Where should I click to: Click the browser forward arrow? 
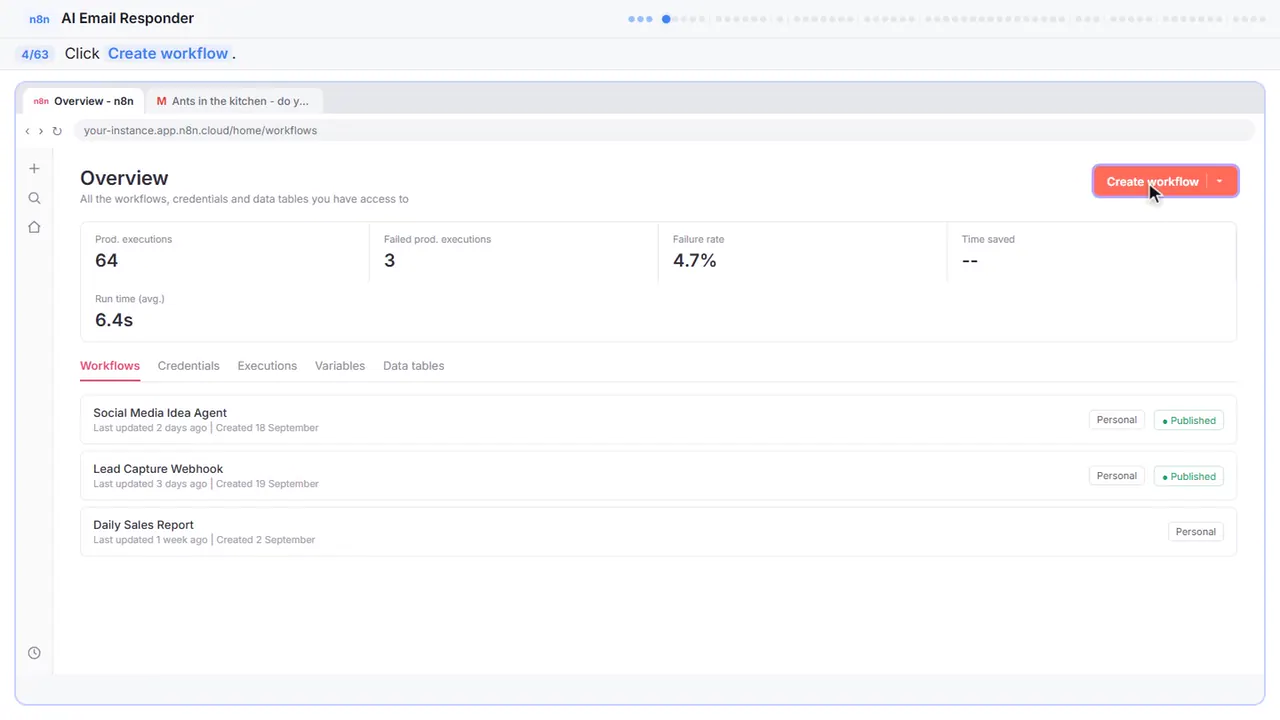tap(41, 131)
